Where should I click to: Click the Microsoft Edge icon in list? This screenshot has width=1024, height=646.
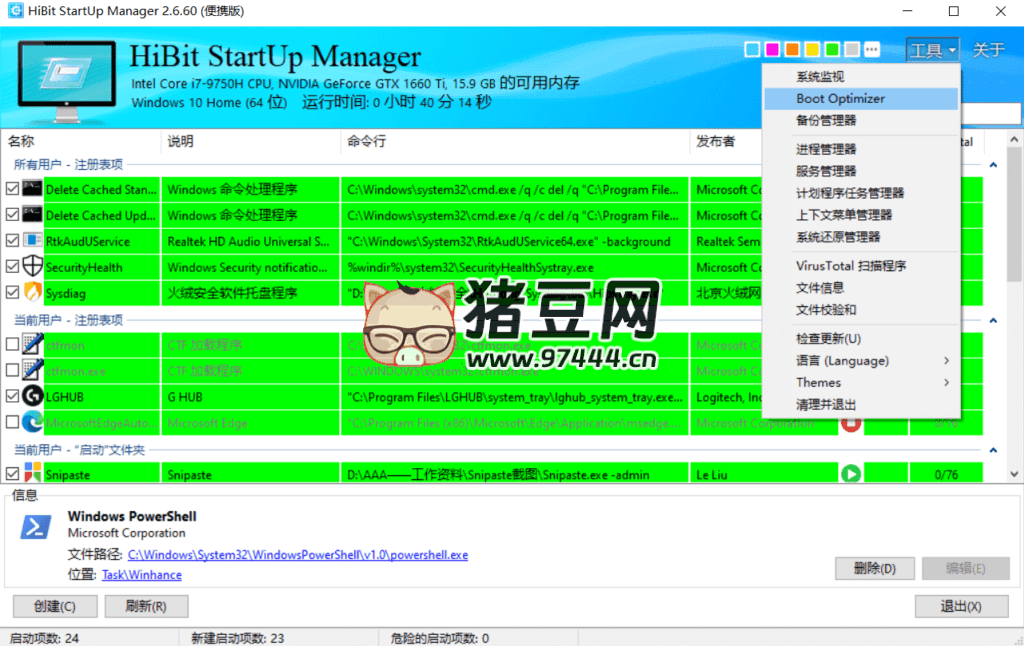click(x=32, y=423)
